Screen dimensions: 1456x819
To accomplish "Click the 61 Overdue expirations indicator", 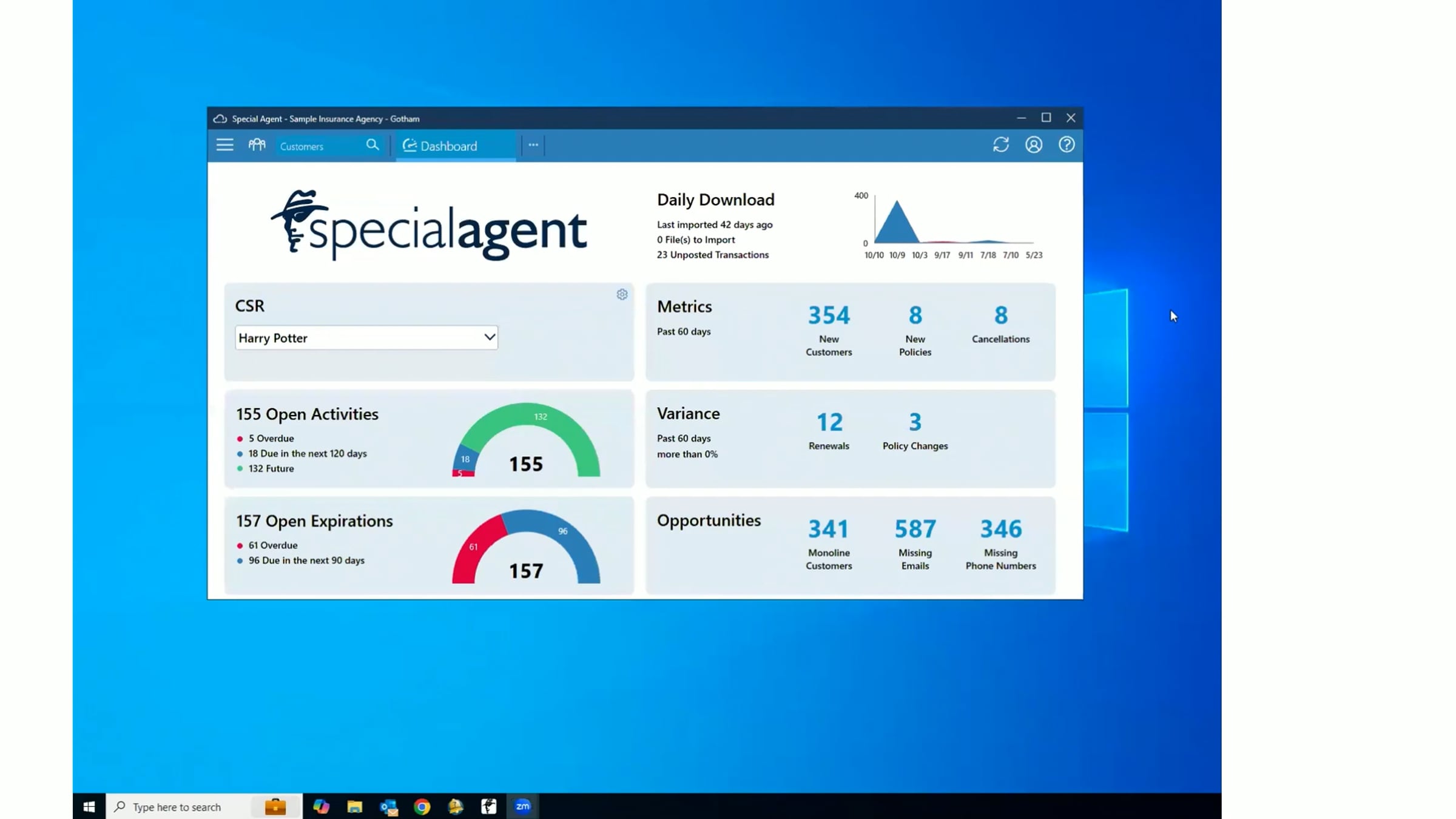I will tap(269, 545).
